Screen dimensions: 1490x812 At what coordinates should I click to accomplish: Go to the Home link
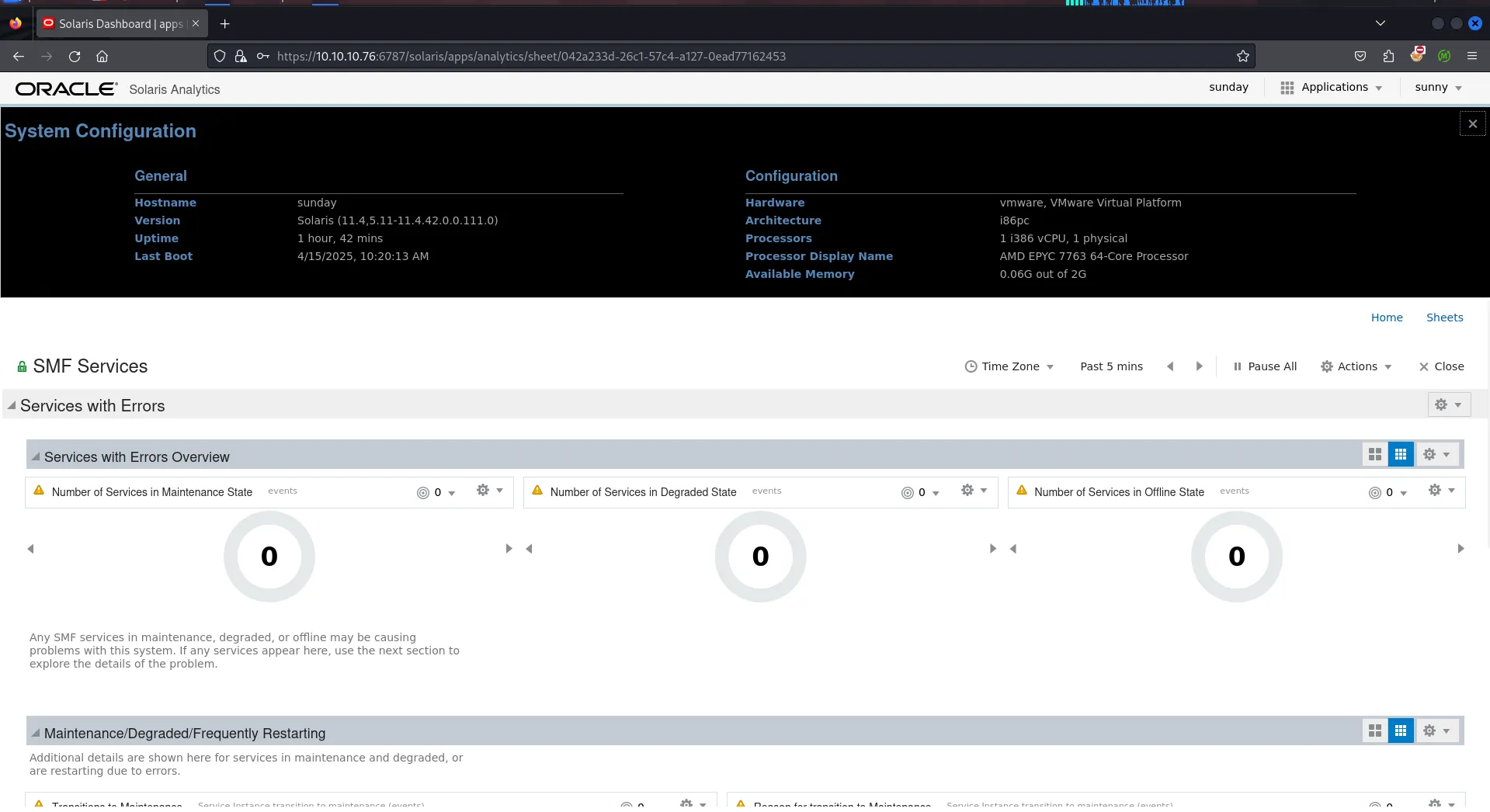pos(1387,318)
